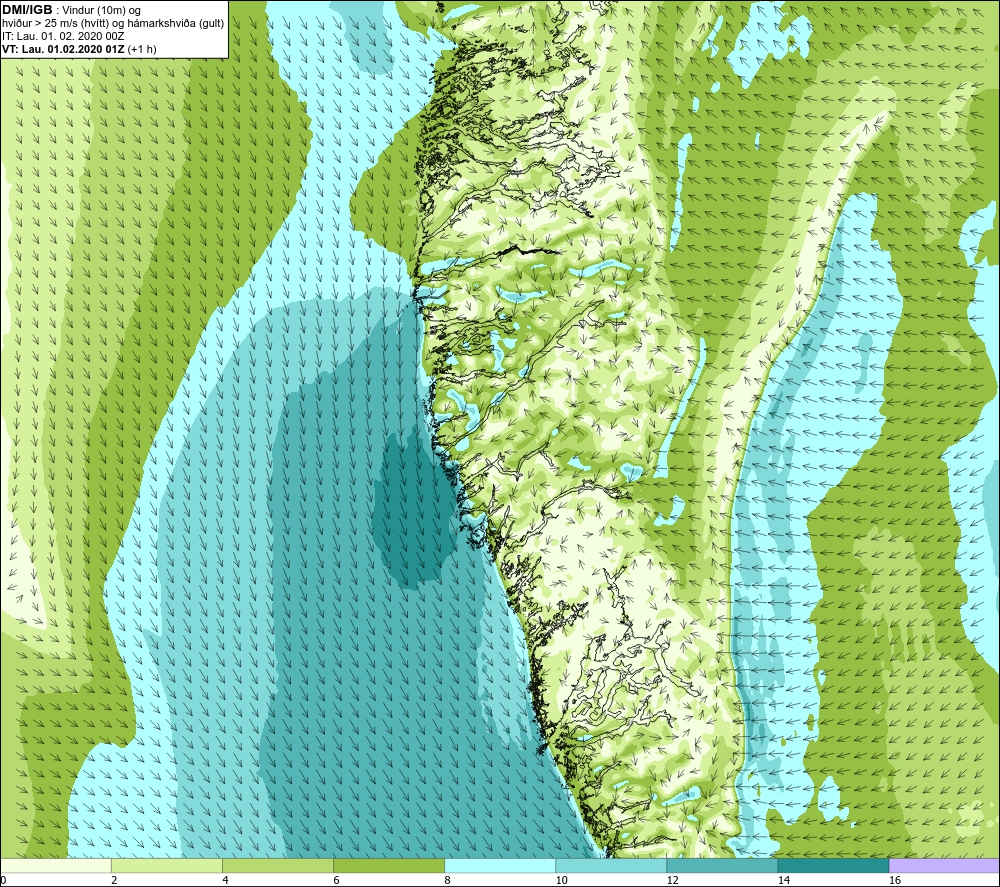Click the 8–10 m/s light cyan legend swatch
This screenshot has width=1000, height=887.
(500, 865)
